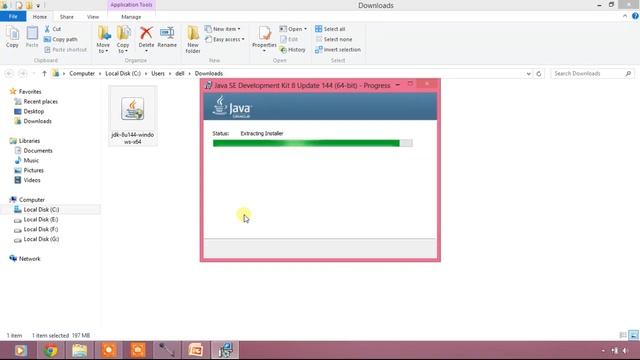Switch to the Home ribbon tab
640x360 pixels.
click(x=40, y=17)
